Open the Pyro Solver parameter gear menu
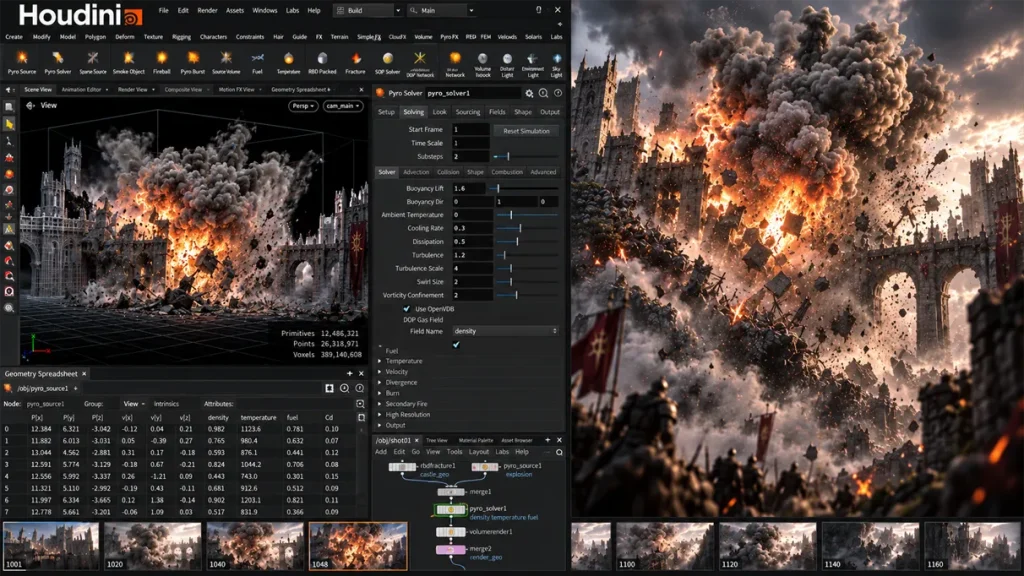Viewport: 1024px width, 576px height. click(x=529, y=93)
